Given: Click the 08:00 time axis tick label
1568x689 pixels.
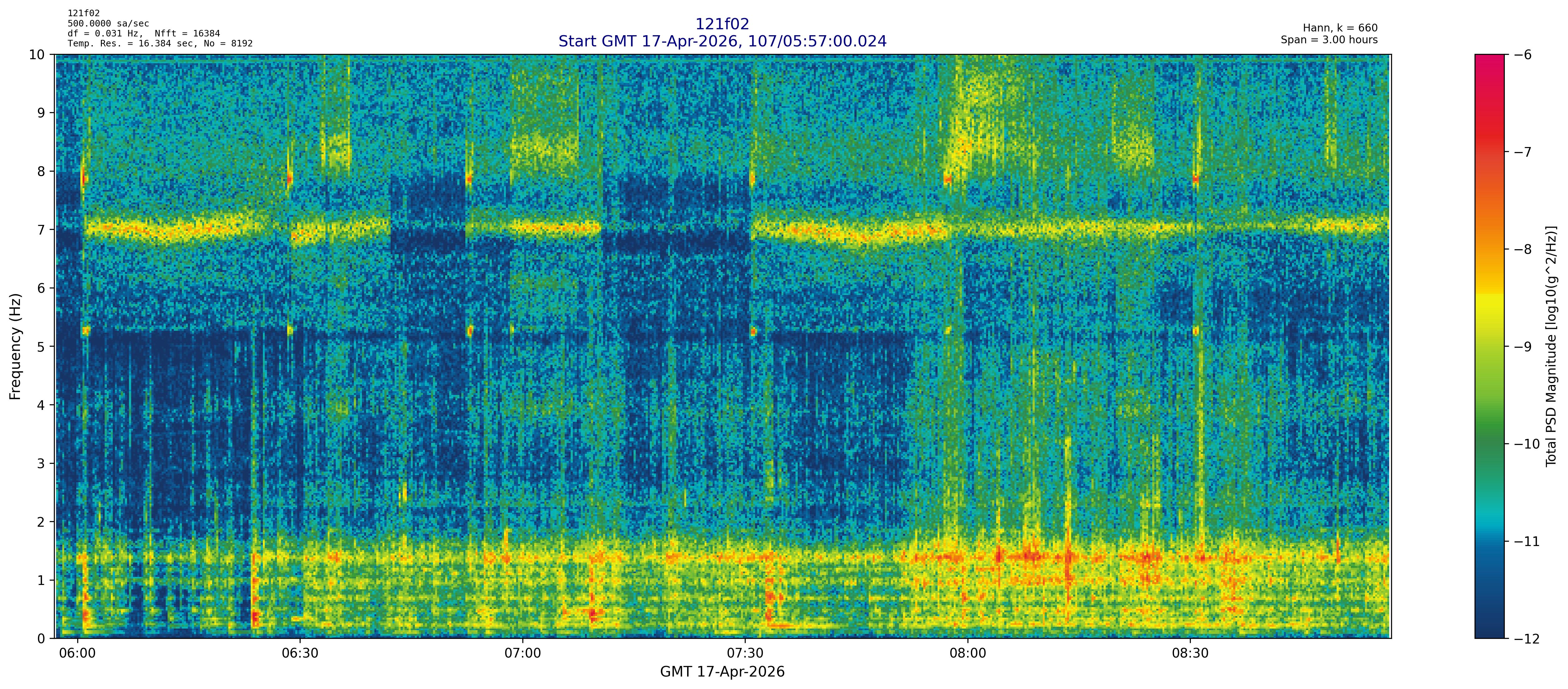Looking at the screenshot, I should click(967, 653).
